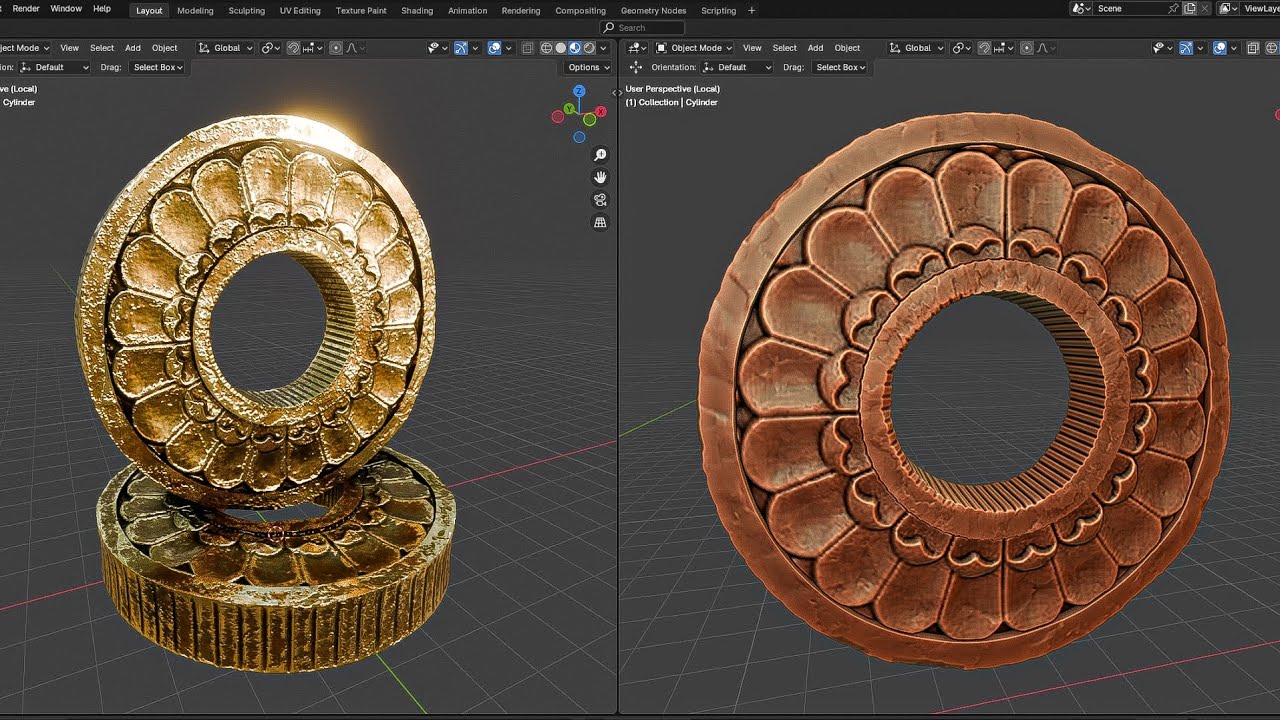This screenshot has width=1280, height=720.
Task: Switch to the Shading workspace tab
Action: pyautogui.click(x=417, y=10)
